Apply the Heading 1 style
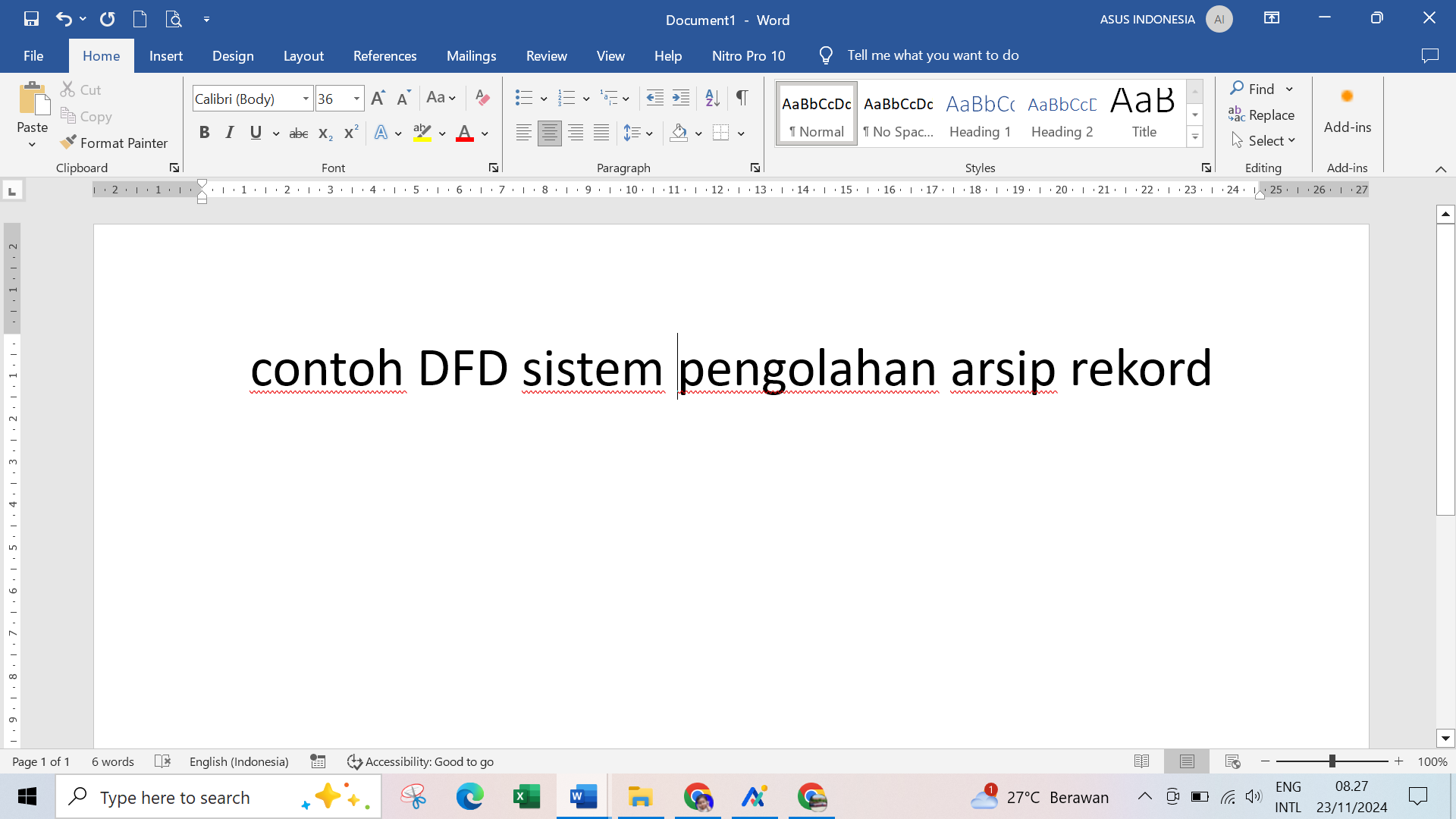 (x=981, y=114)
